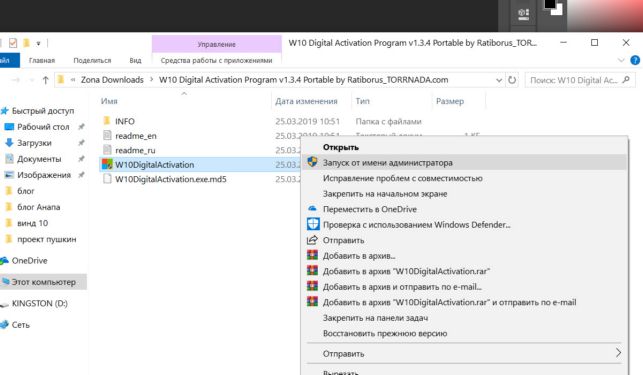Viewport: 643px width, 375px height.
Task: Click the administrator shield icon in context menu
Action: (312, 162)
